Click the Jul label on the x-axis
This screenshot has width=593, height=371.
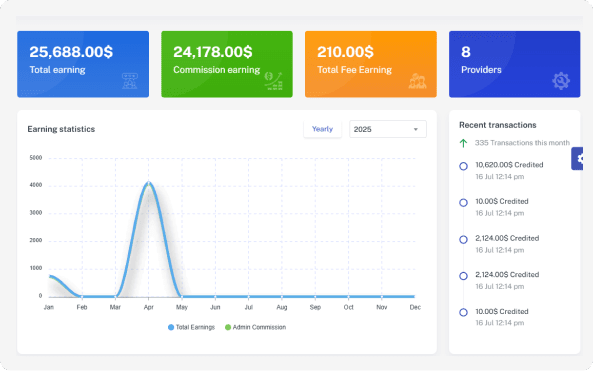pyautogui.click(x=248, y=307)
